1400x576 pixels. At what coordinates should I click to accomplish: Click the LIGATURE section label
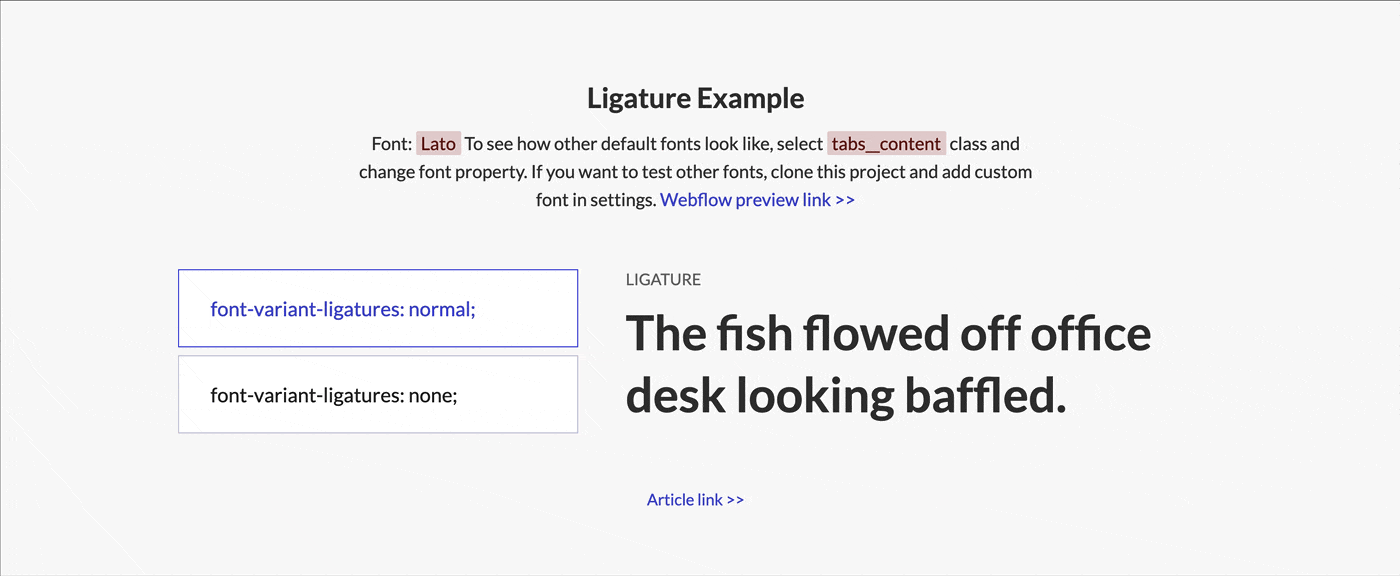[x=662, y=279]
